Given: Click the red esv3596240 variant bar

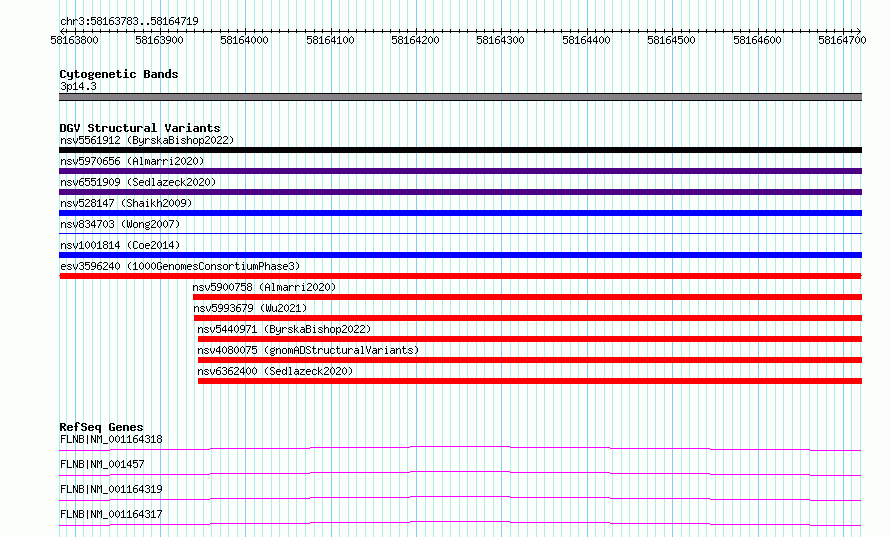Looking at the screenshot, I should [460, 276].
